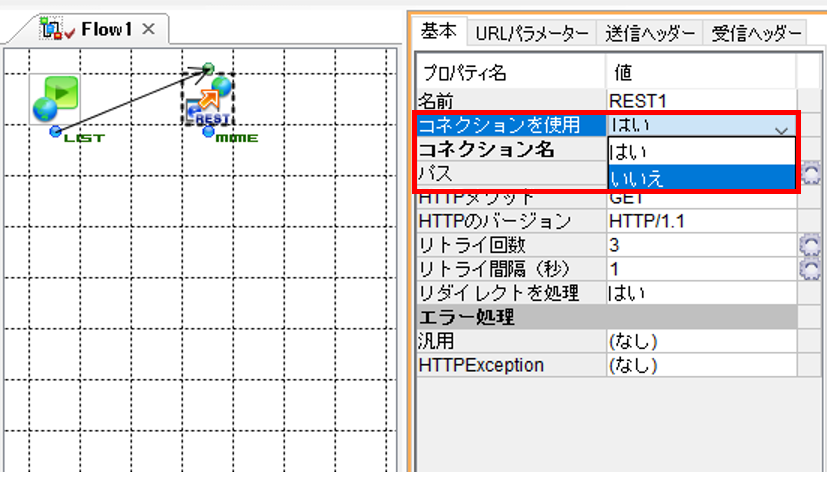
Task: Collapse the コネクションを使用 dropdown arrow
Action: coord(781,130)
